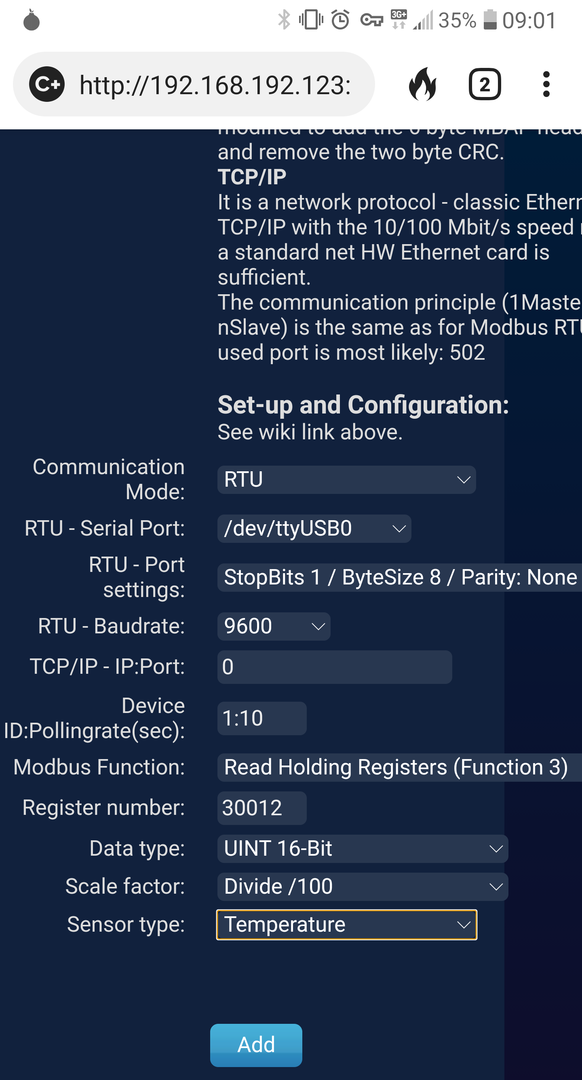Tap the flame icon in browser toolbar

tap(422, 85)
